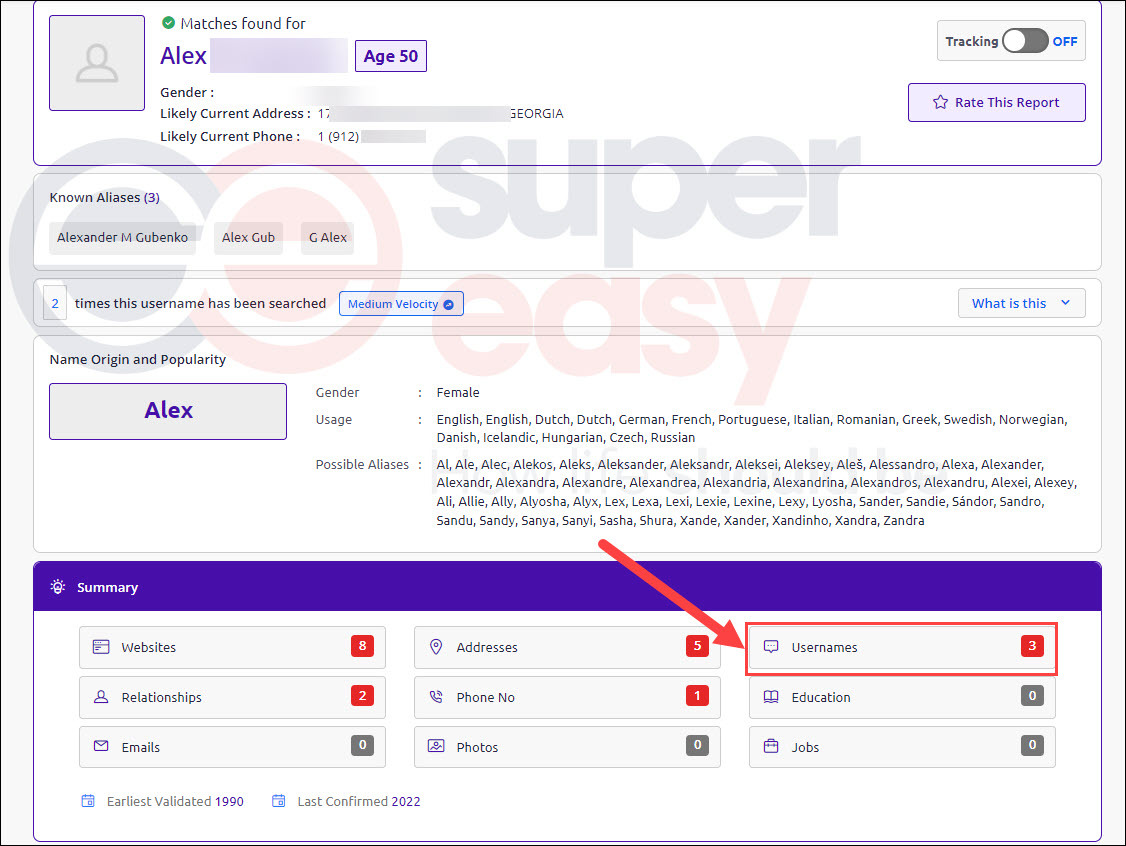
Task: Click the Usernames count badge 3
Action: coord(1033,646)
